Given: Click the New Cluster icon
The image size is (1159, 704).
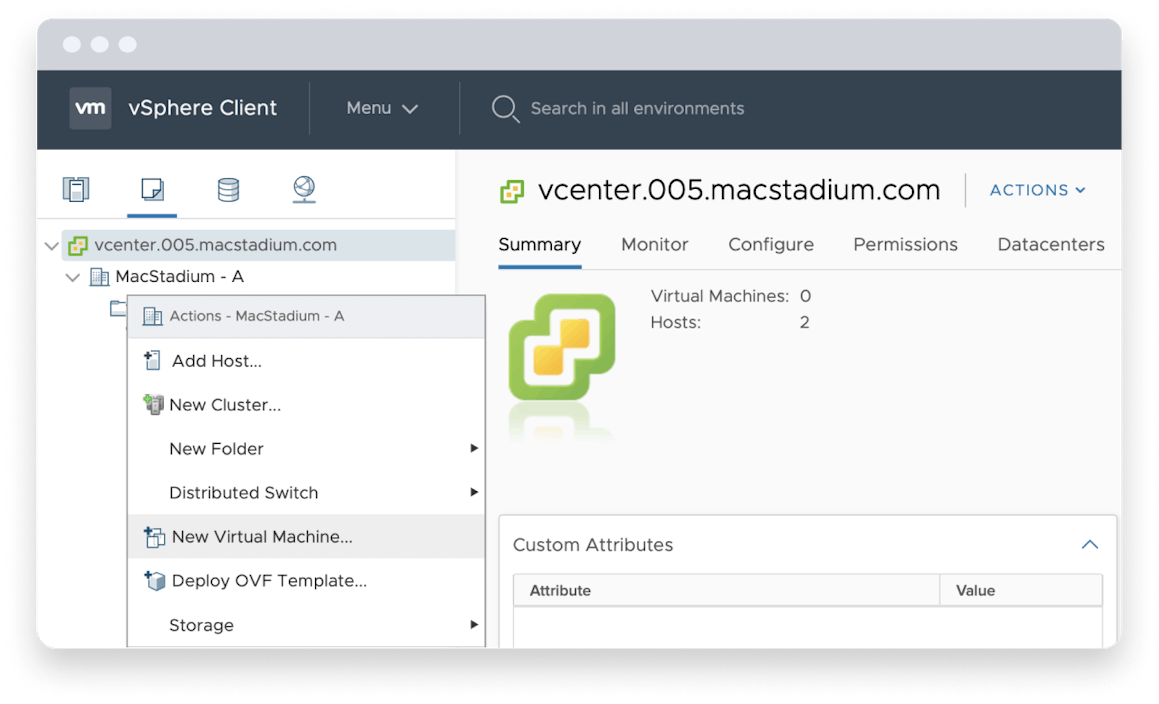Looking at the screenshot, I should click(153, 405).
